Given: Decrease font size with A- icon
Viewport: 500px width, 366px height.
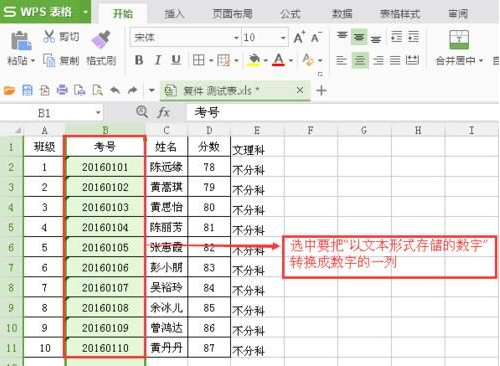Looking at the screenshot, I should tap(316, 37).
